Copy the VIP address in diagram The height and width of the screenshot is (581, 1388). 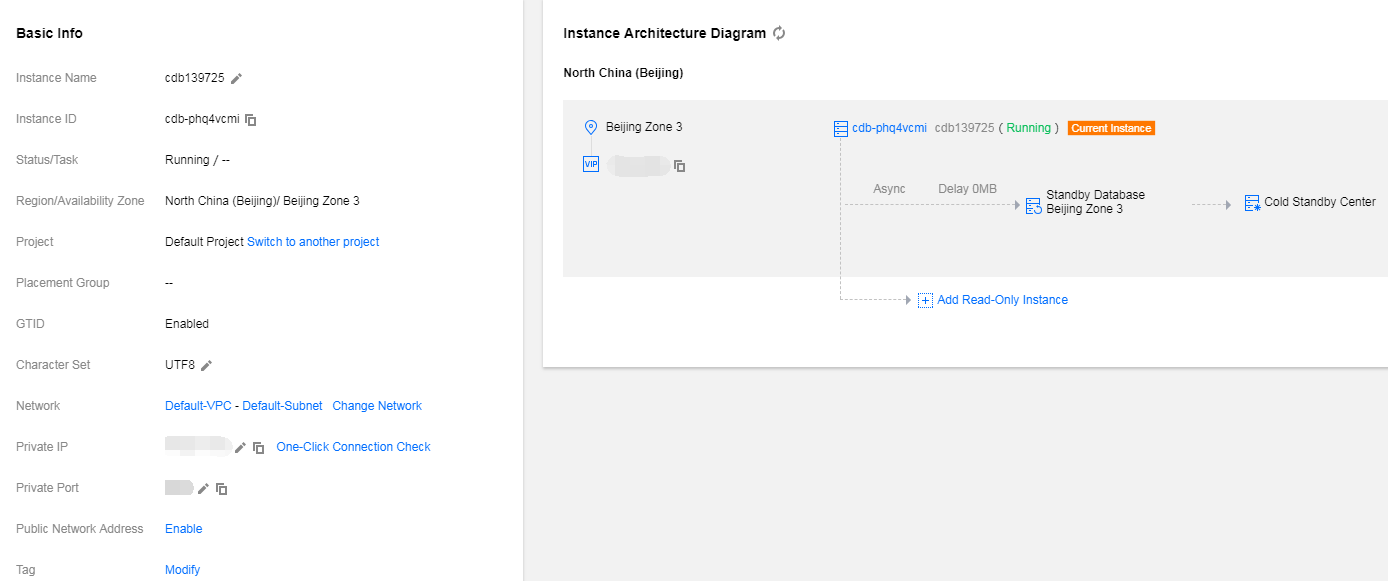coord(680,166)
